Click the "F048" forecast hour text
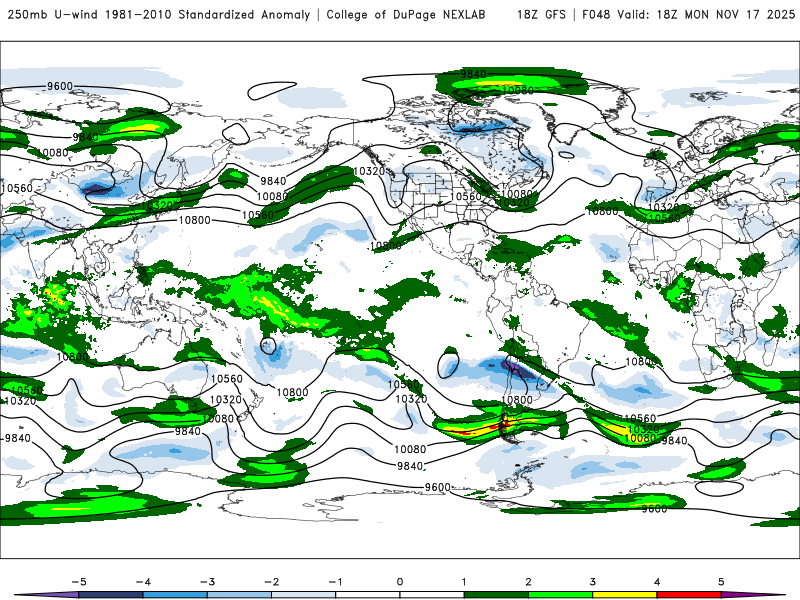 point(596,14)
